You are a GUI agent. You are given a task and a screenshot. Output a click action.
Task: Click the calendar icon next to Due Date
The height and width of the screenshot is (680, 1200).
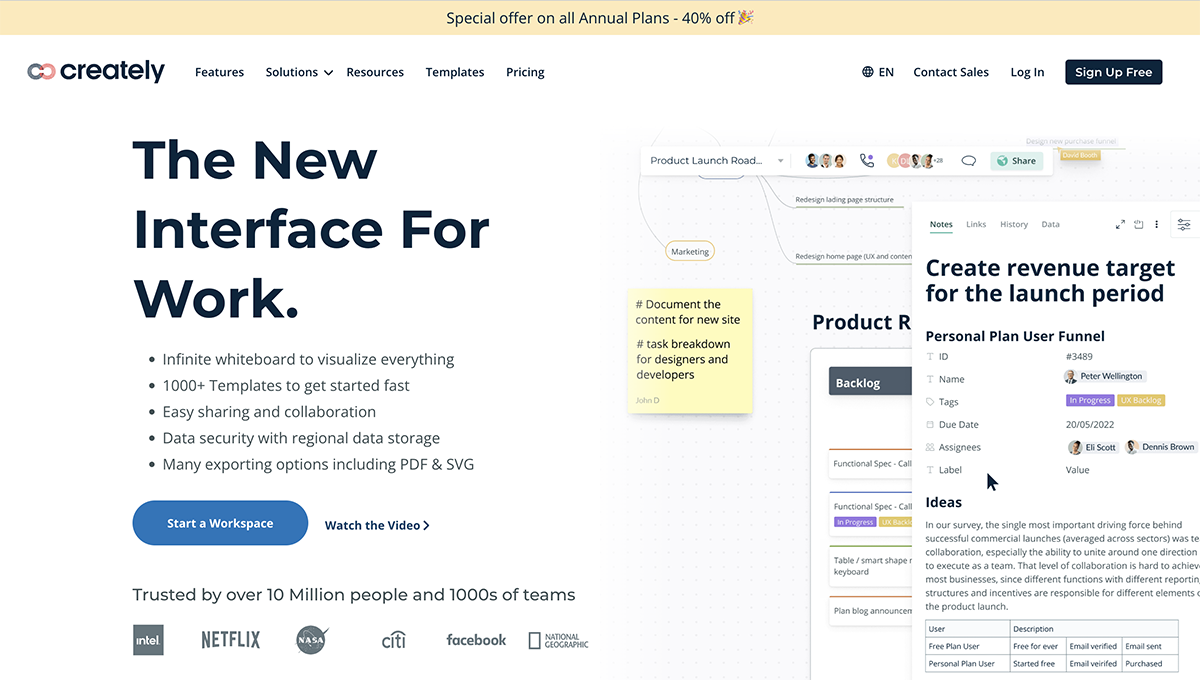click(x=930, y=424)
